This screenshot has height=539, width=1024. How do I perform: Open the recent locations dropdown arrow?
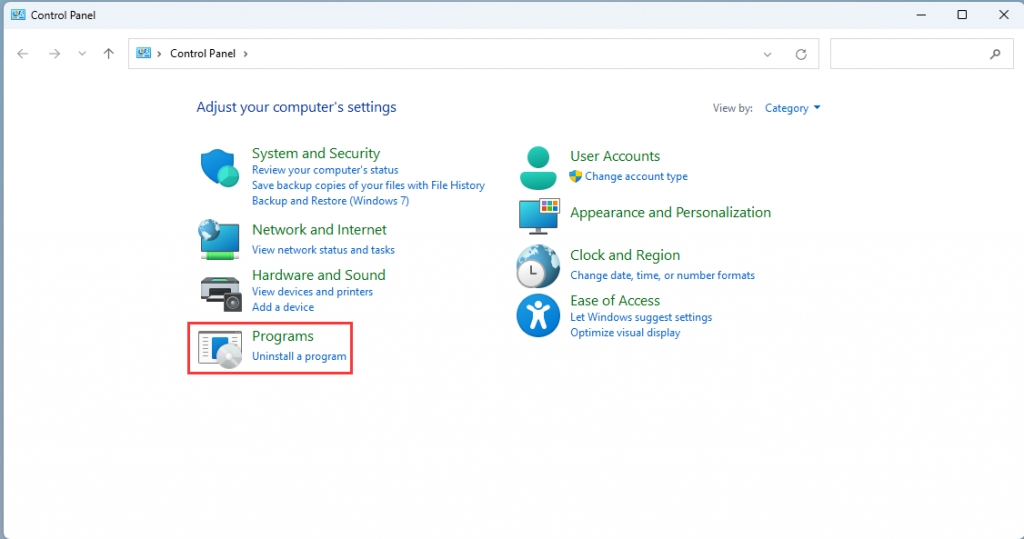tap(82, 54)
